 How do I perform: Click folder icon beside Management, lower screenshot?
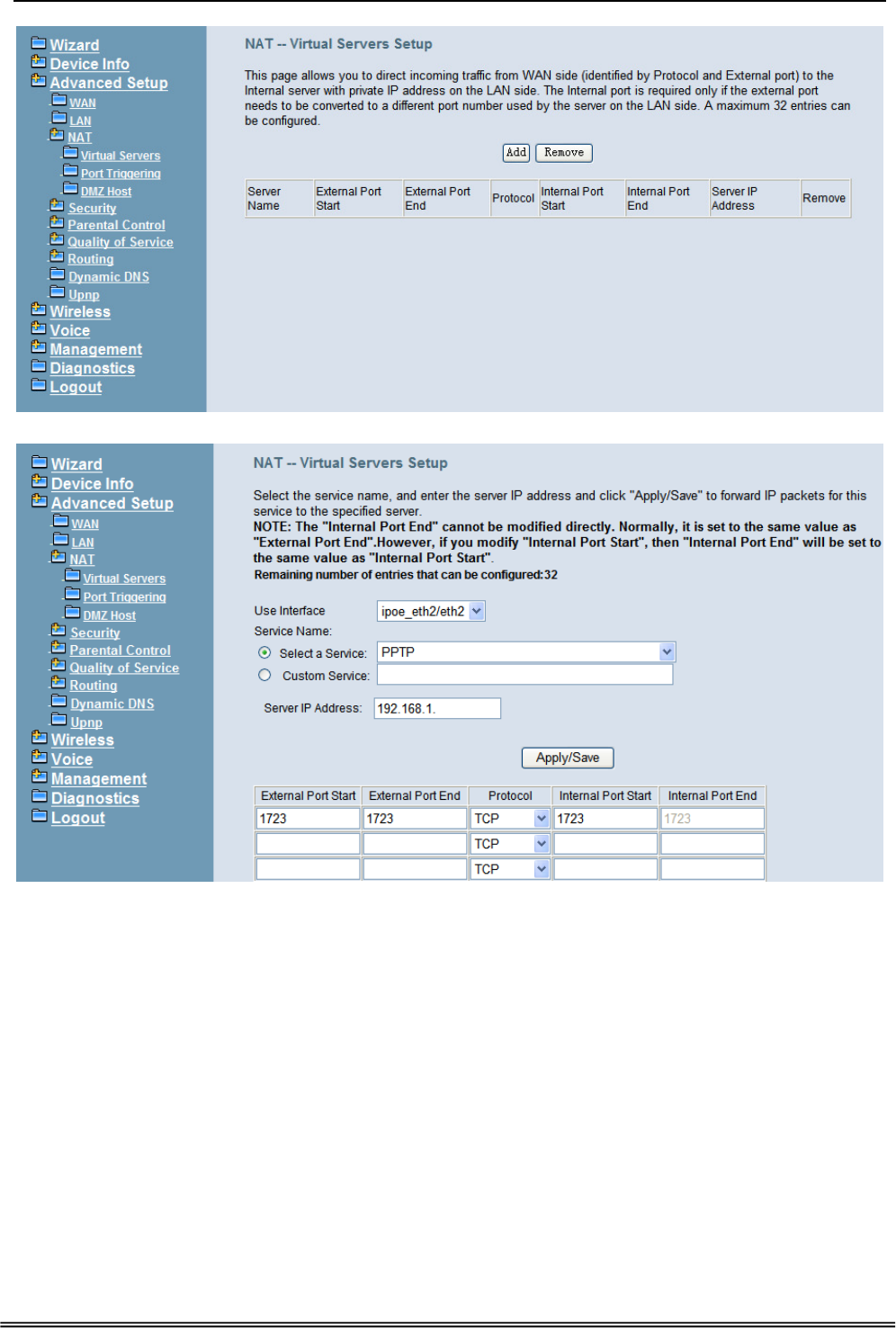pyautogui.click(x=40, y=776)
